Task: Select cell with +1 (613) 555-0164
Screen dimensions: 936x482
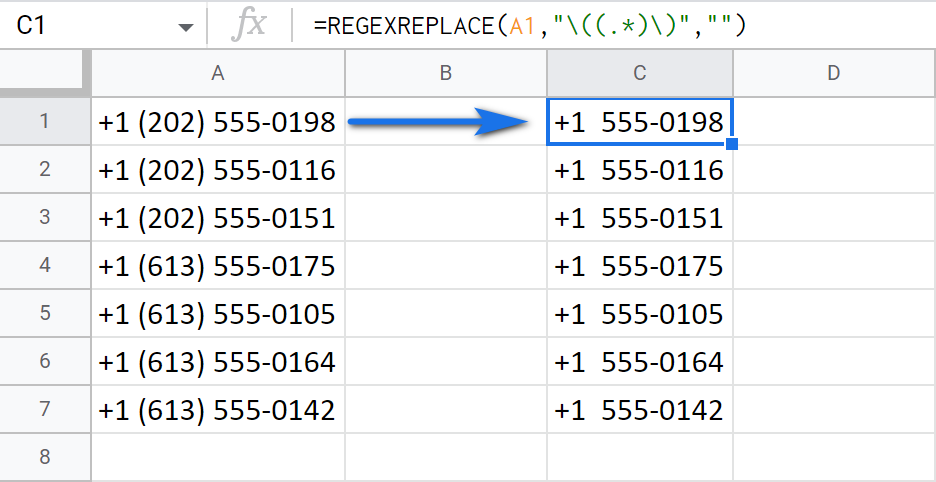Action: [x=218, y=361]
